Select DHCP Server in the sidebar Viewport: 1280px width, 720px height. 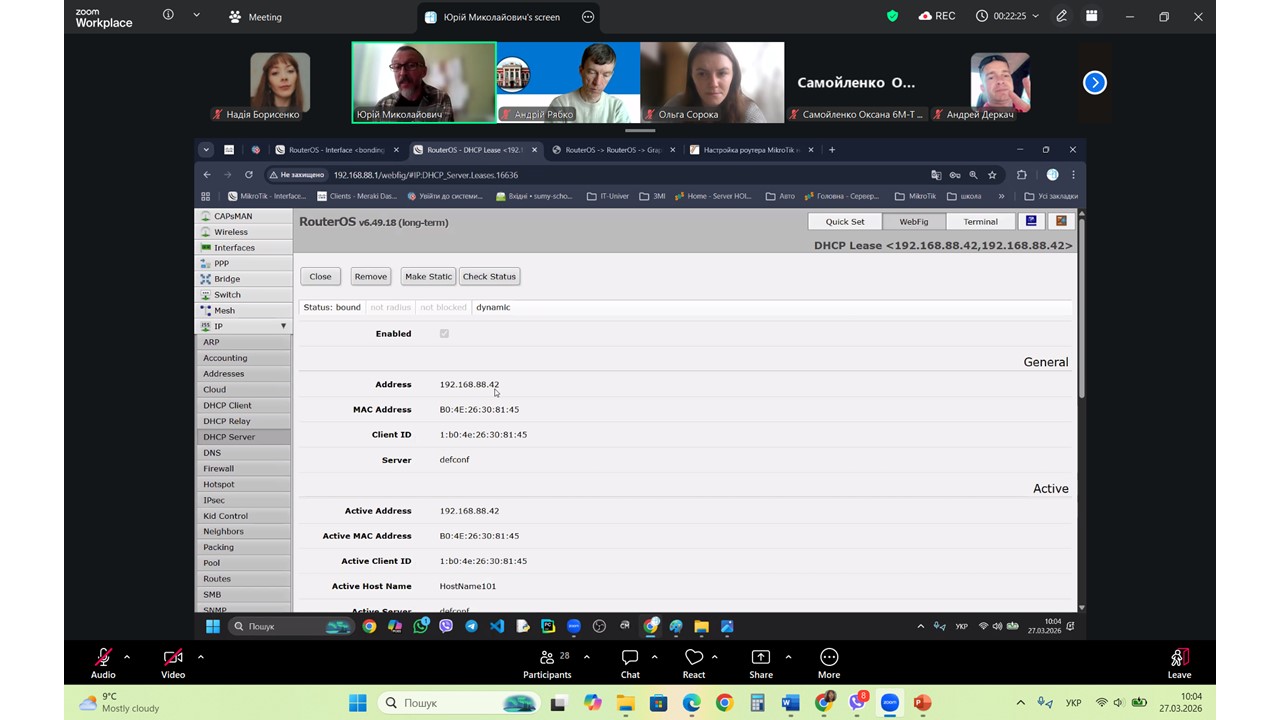[229, 437]
